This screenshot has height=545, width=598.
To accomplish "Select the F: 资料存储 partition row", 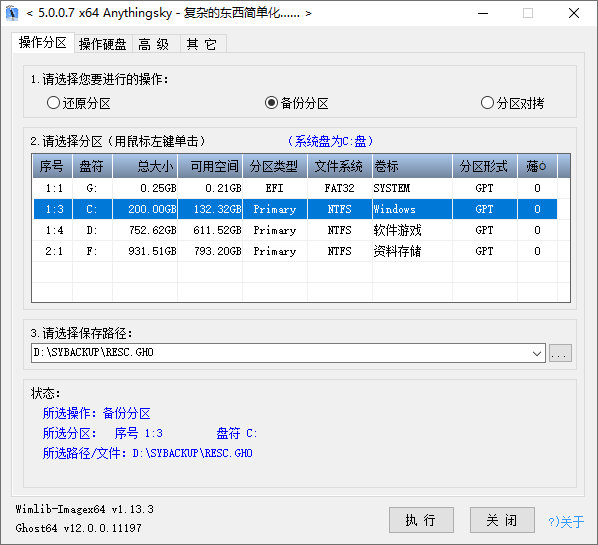I will [x=295, y=251].
